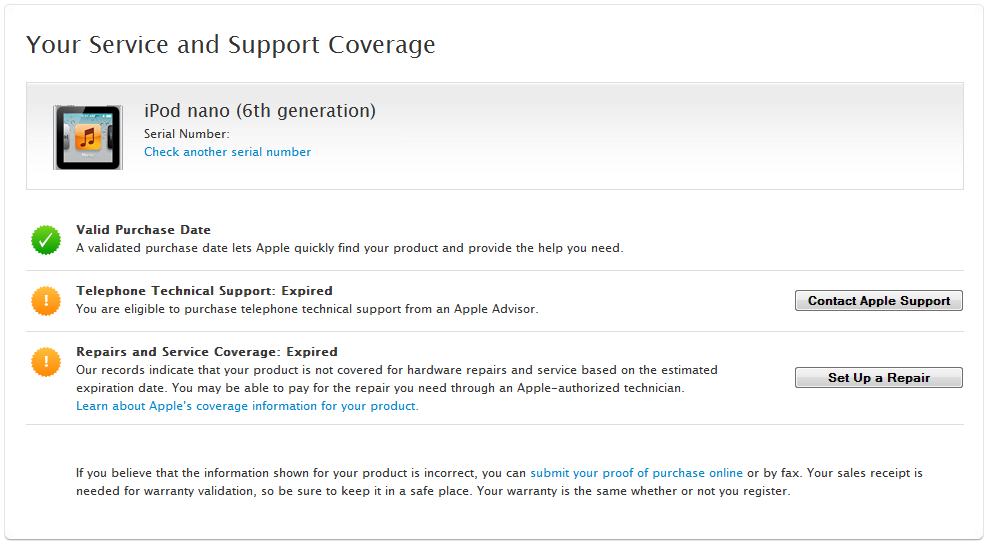The height and width of the screenshot is (543, 988).
Task: Click paragraph starting 'If you believe that'
Action: click(x=499, y=482)
